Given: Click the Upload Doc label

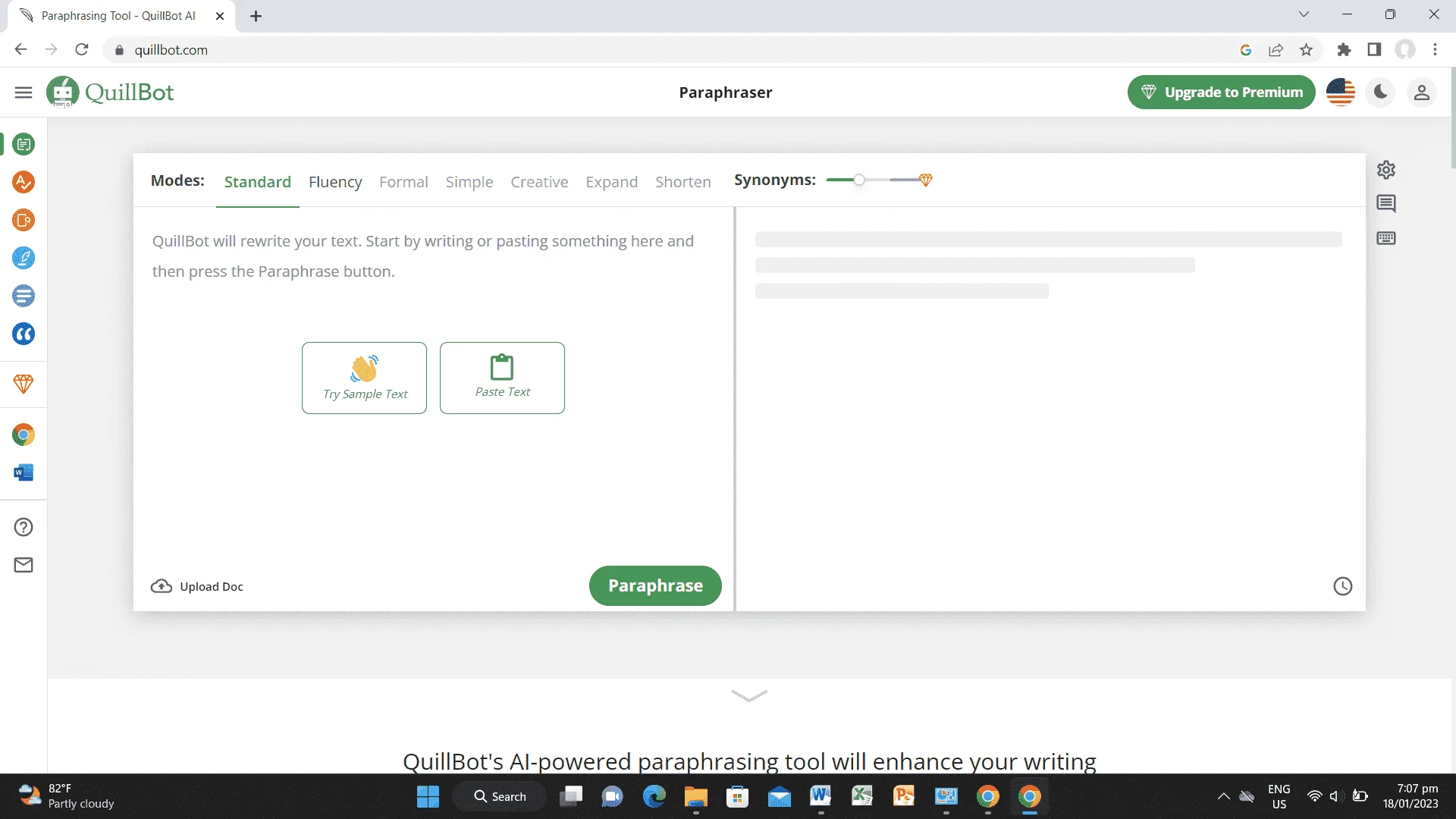Looking at the screenshot, I should click(212, 586).
